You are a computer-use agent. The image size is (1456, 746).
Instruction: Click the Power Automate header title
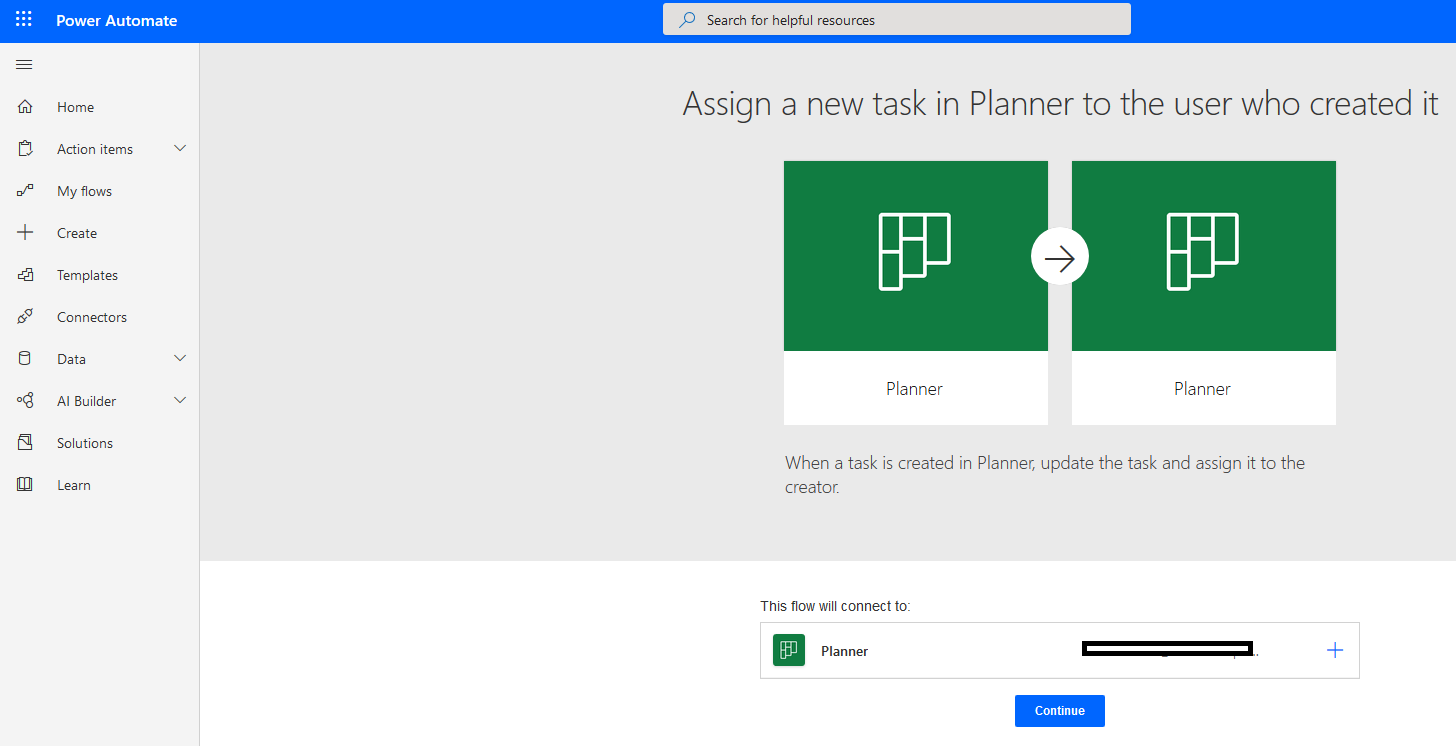pos(116,20)
